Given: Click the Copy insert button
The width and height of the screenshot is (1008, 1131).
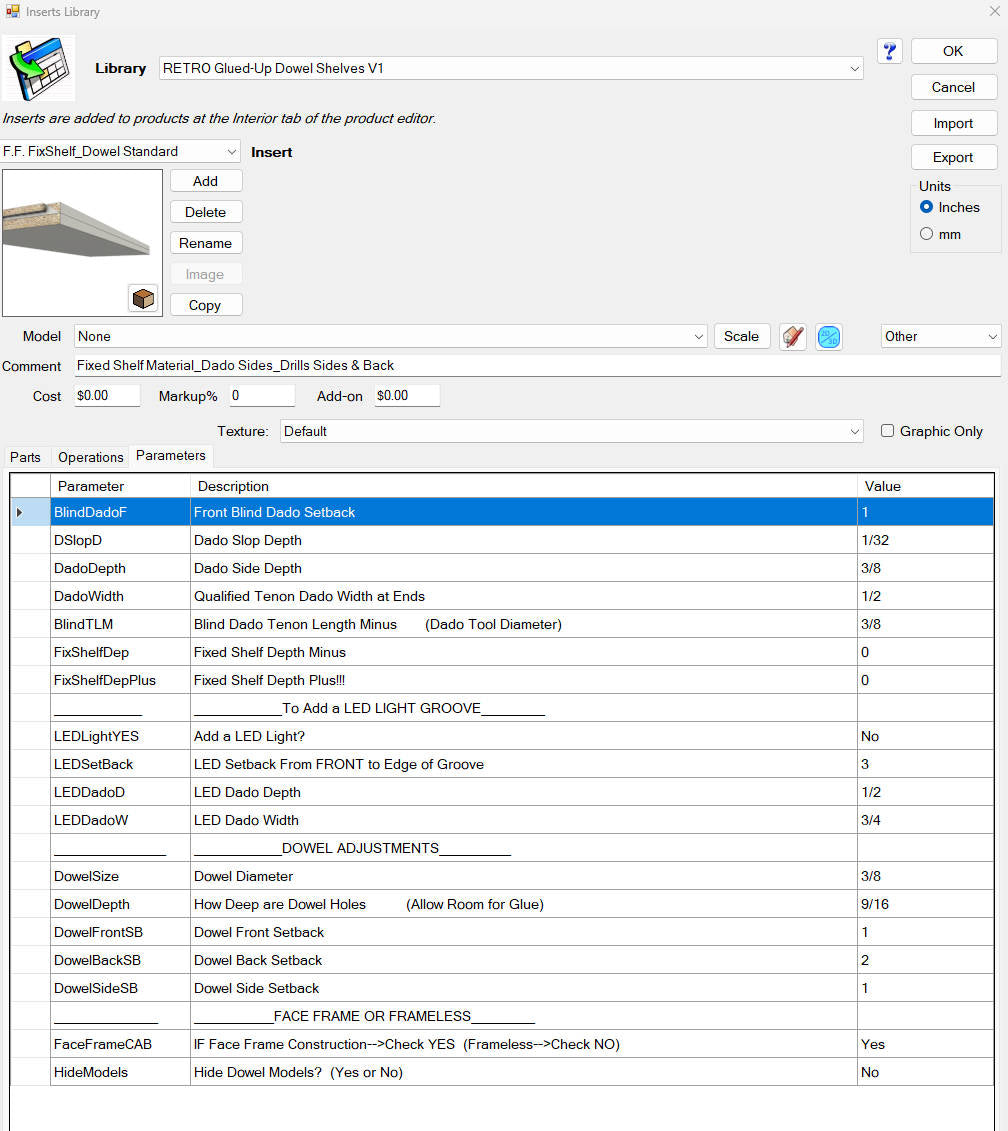Looking at the screenshot, I should tap(205, 305).
